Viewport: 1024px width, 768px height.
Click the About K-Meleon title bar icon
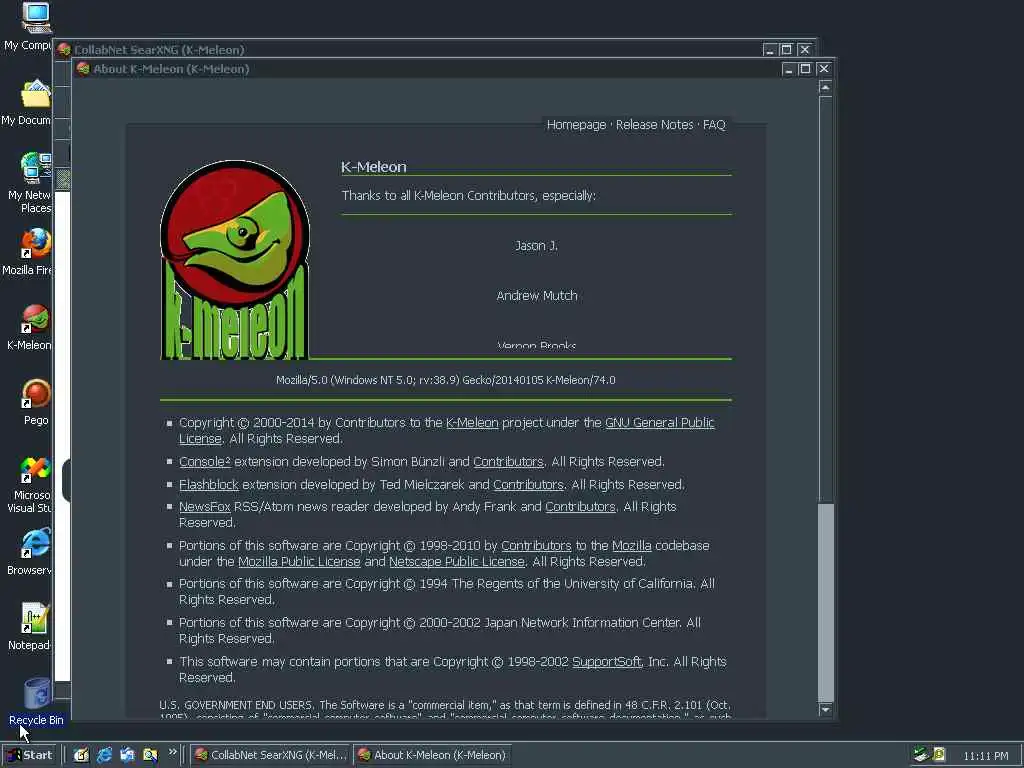[83, 69]
